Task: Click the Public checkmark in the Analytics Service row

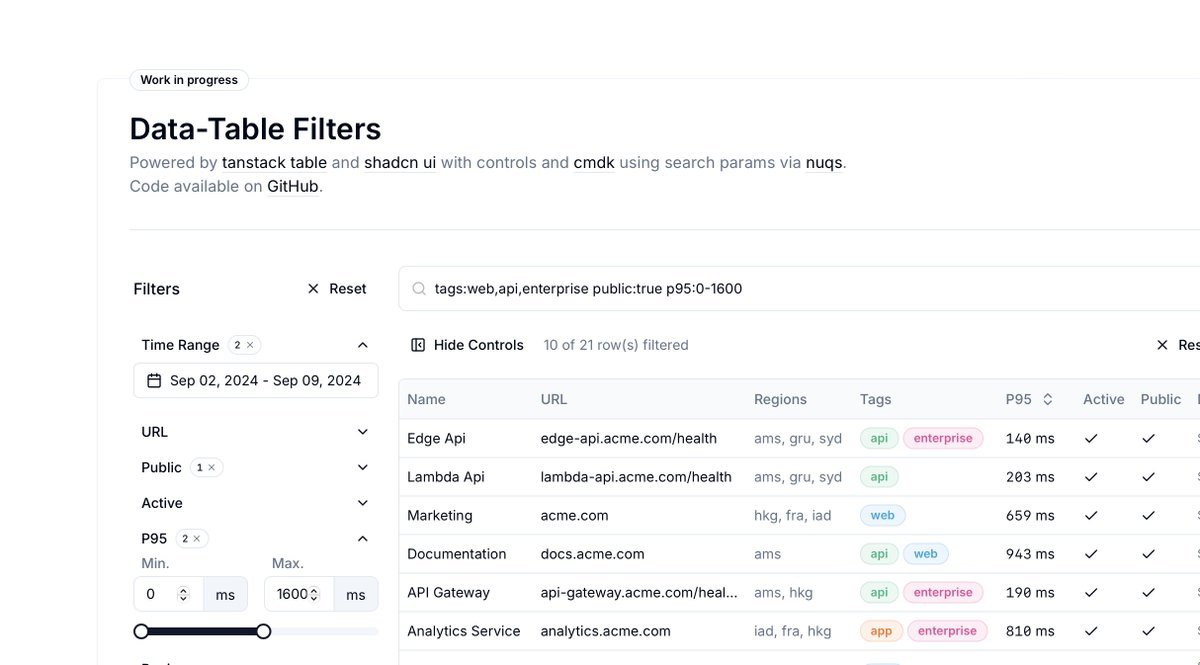Action: point(1149,631)
